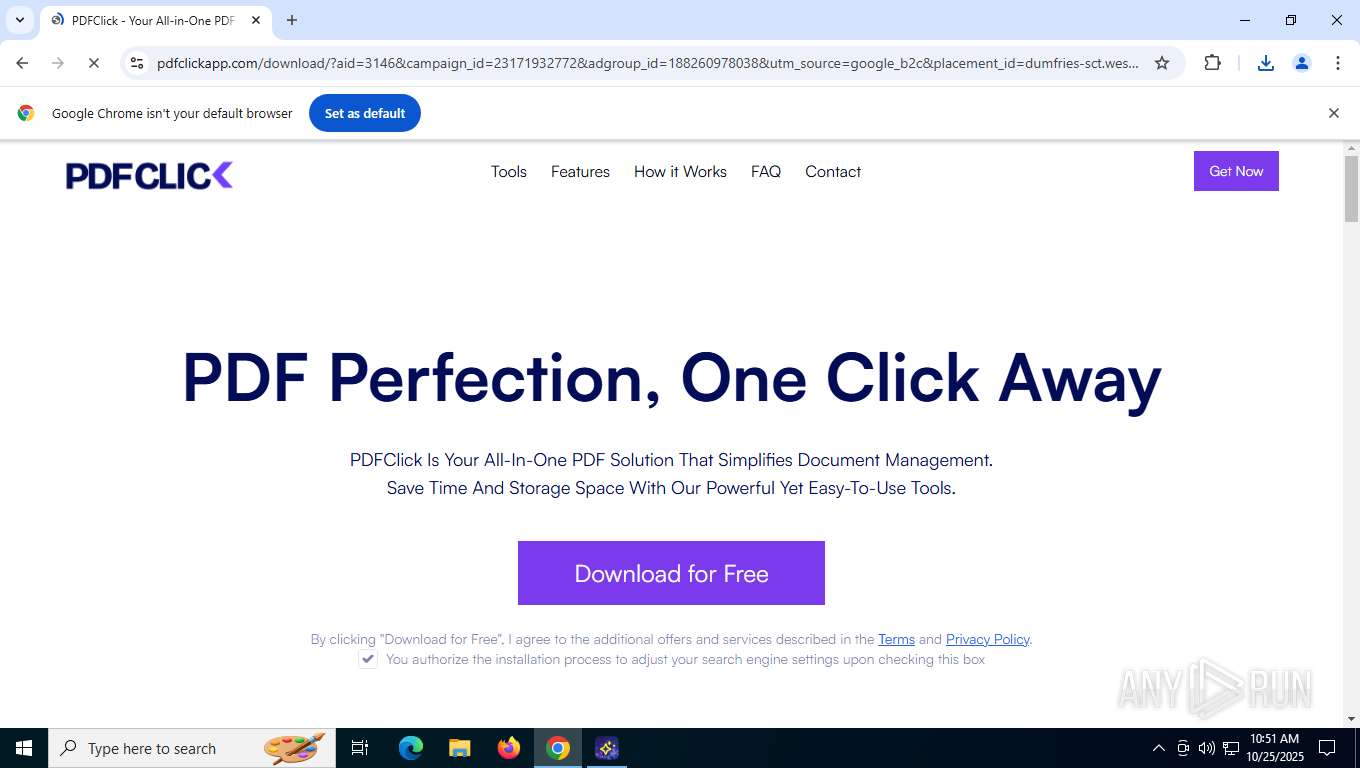The height and width of the screenshot is (768, 1360).
Task: Close the PDFClick tab
Action: point(256,20)
